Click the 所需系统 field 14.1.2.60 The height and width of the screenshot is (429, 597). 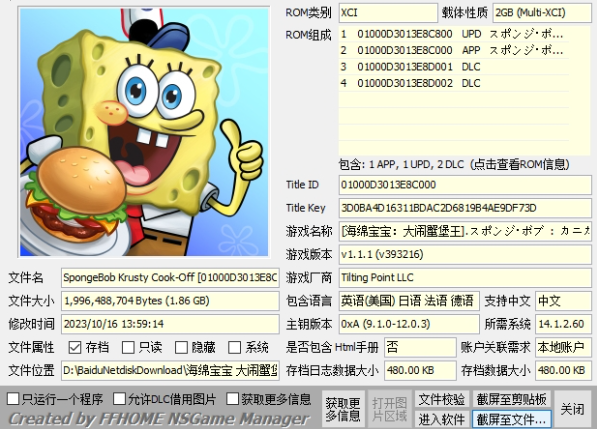point(563,324)
